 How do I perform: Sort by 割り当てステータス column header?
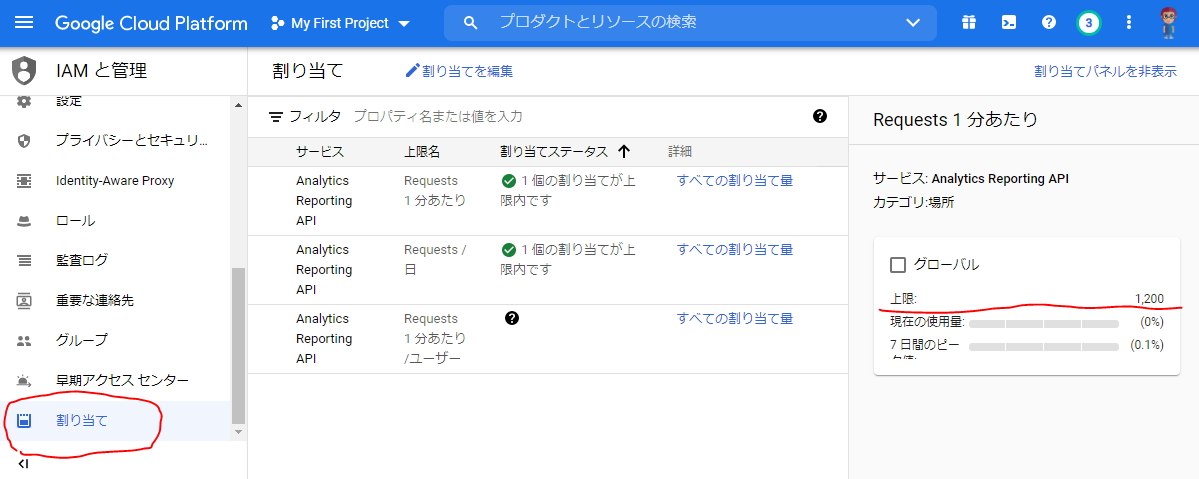click(x=554, y=152)
